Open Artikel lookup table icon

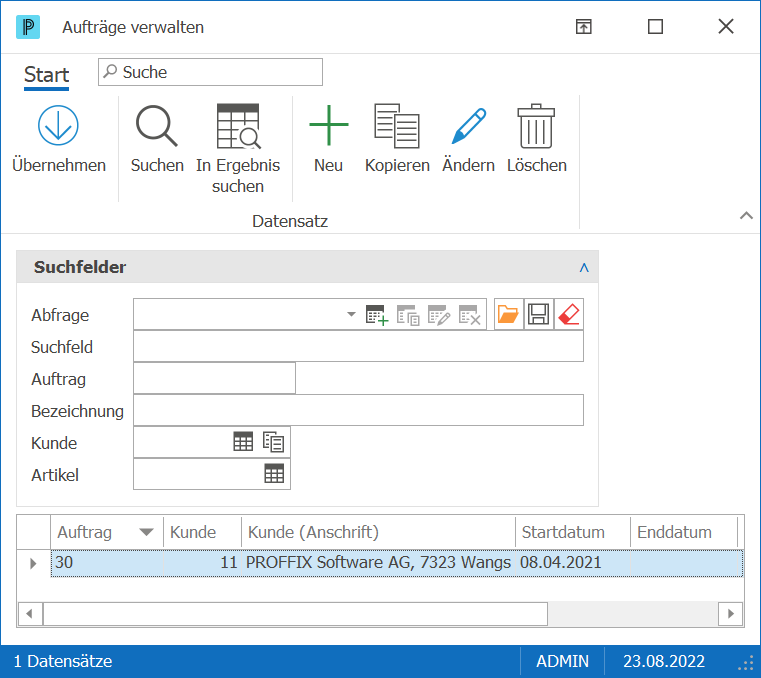pos(274,474)
